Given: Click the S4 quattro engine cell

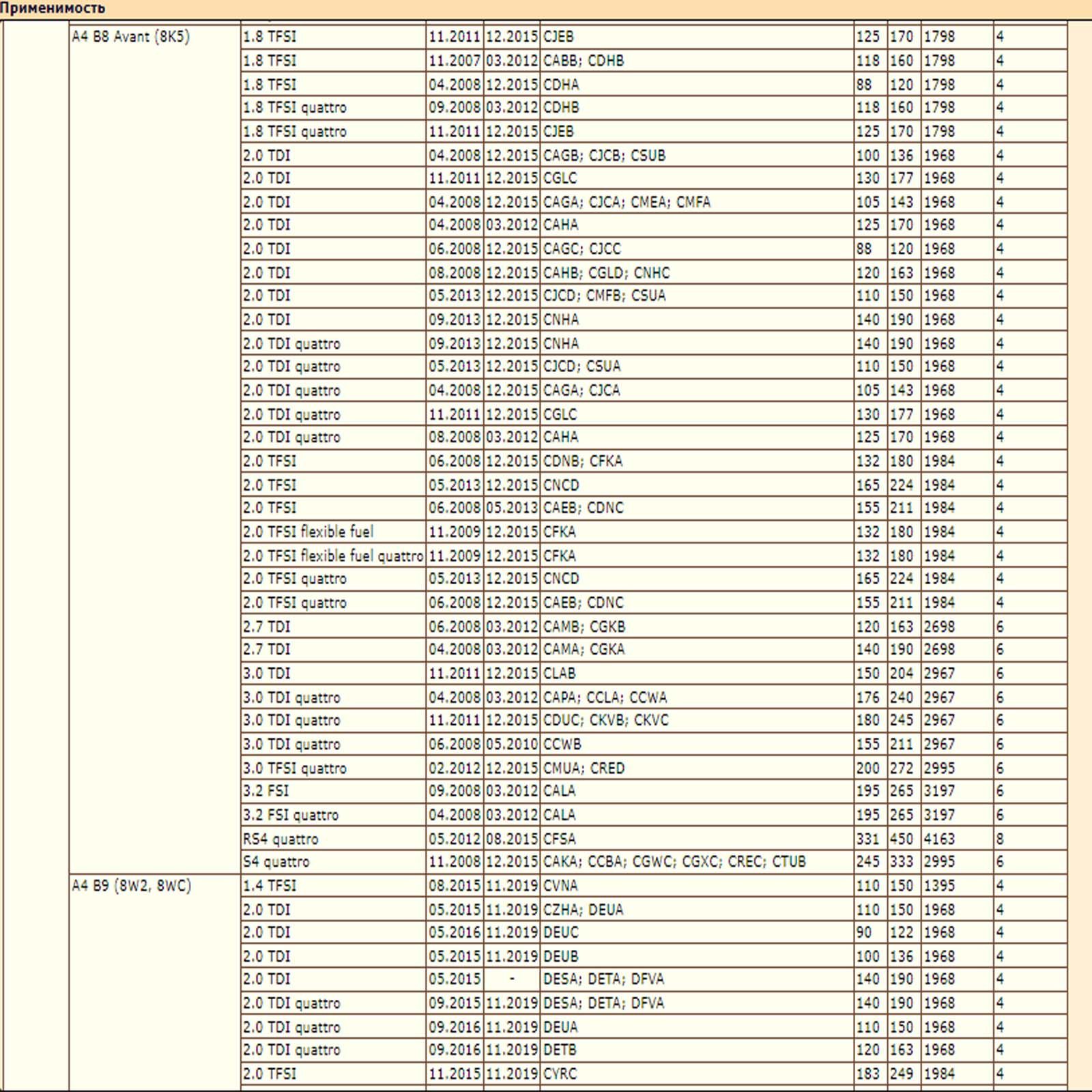Looking at the screenshot, I should click(x=276, y=862).
